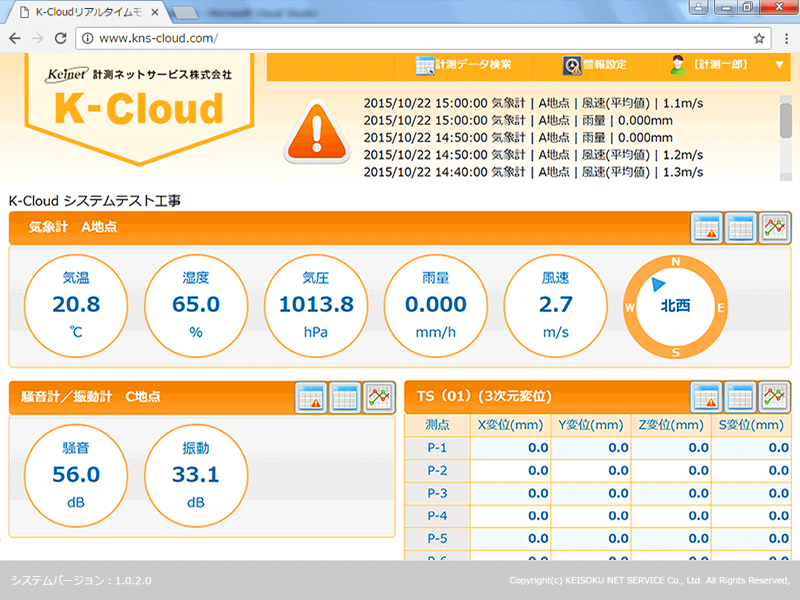Click the Z変位(mm) column header
Image resolution: width=800 pixels, height=600 pixels.
click(671, 425)
